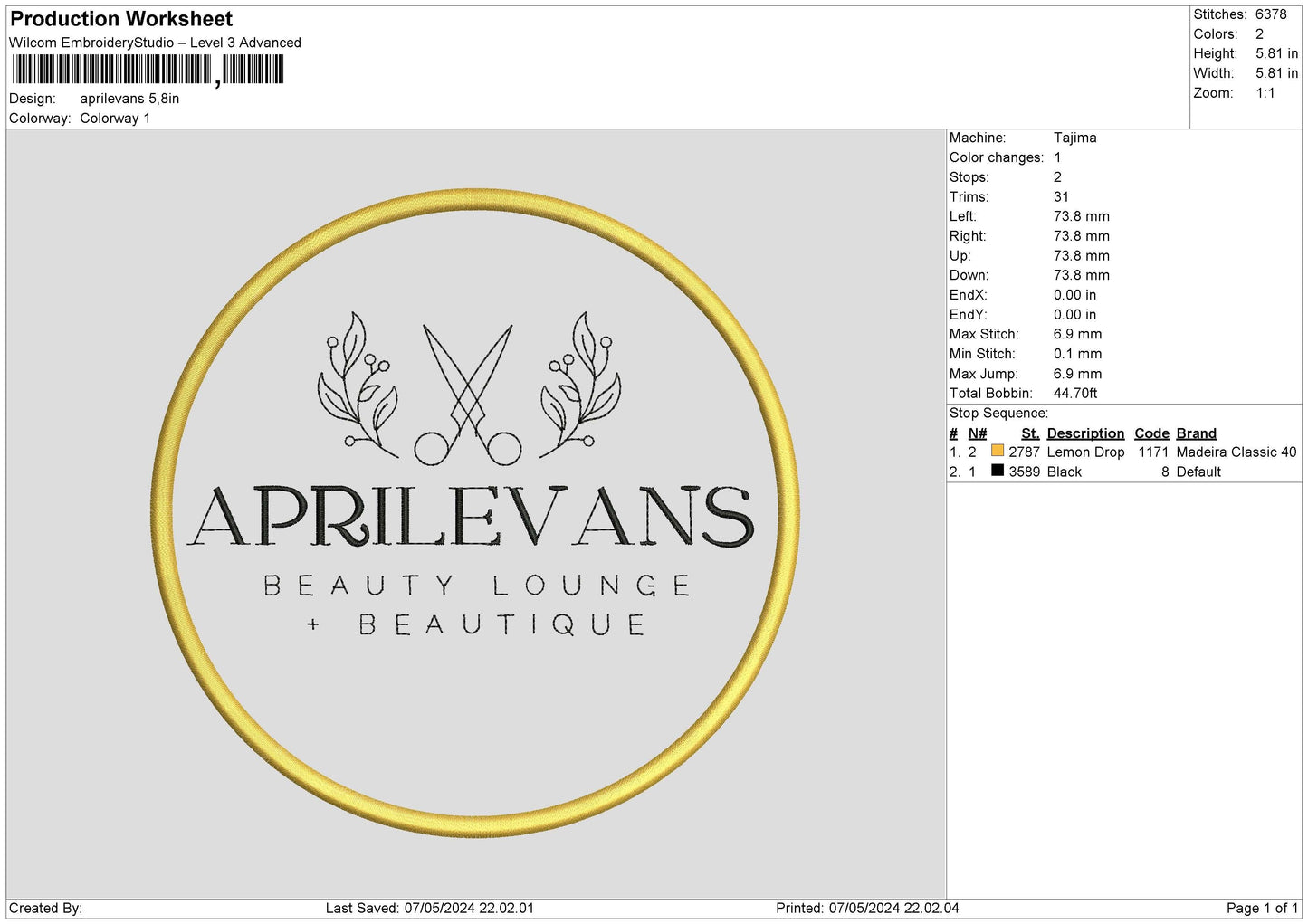Click stitch count 3589 in stop sequence
Image resolution: width=1308 pixels, height=924 pixels.
tap(1024, 472)
